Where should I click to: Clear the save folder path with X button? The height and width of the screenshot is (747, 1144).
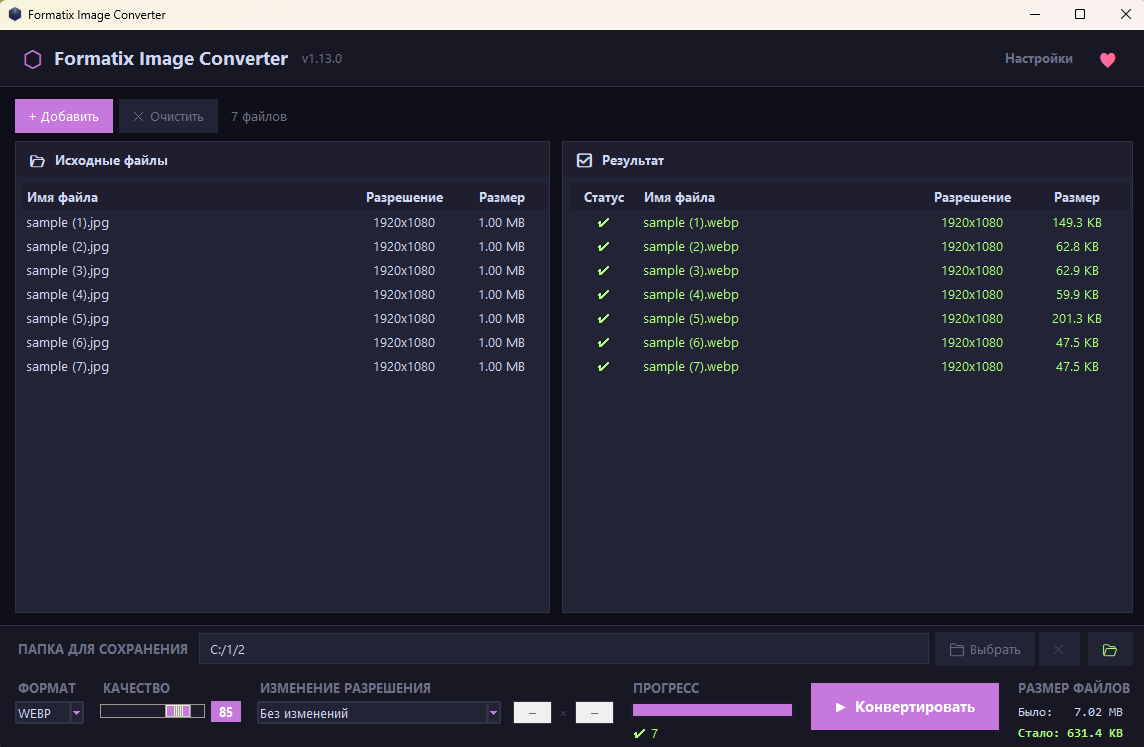(x=1058, y=649)
